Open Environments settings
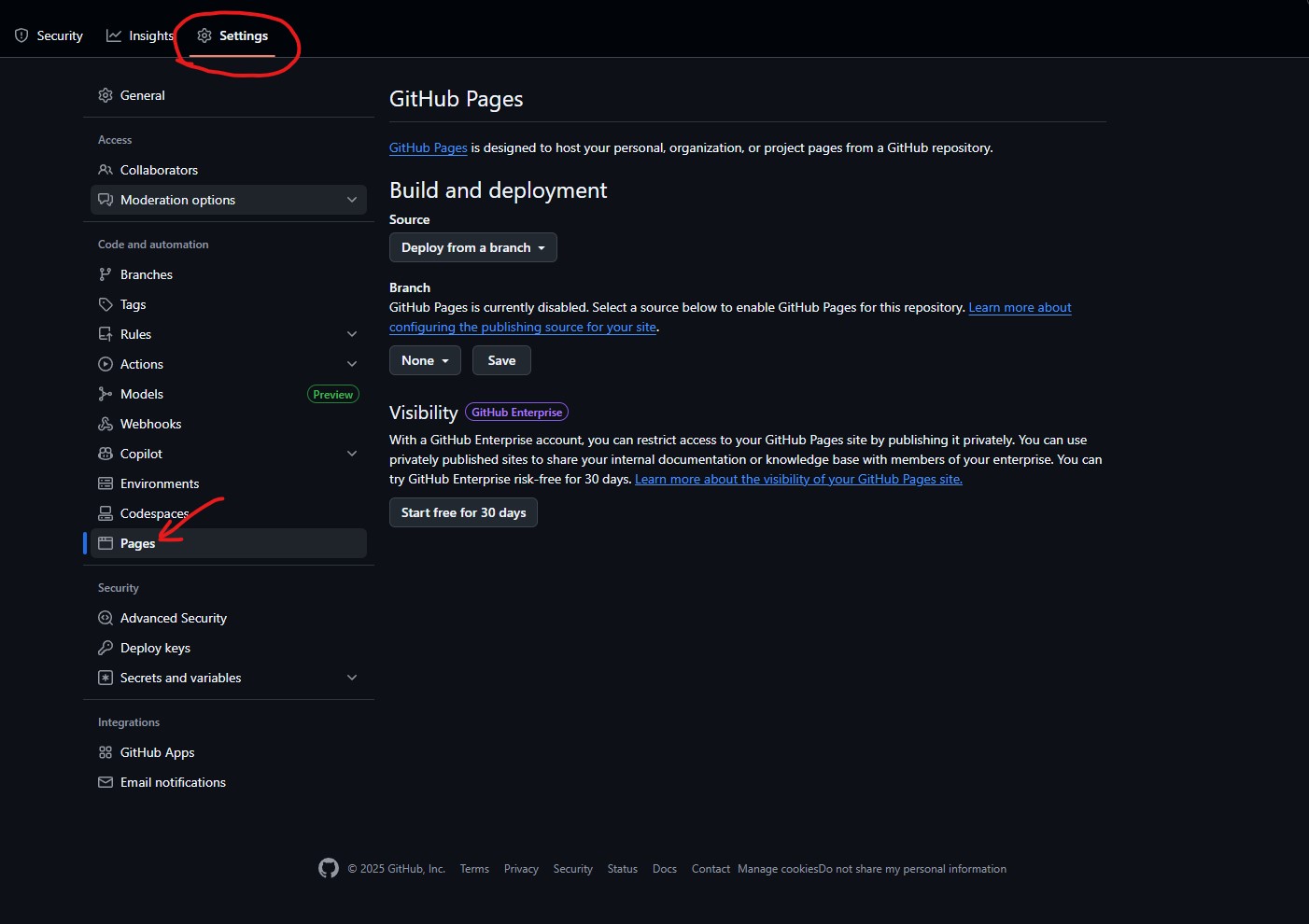1309x924 pixels. (229, 483)
